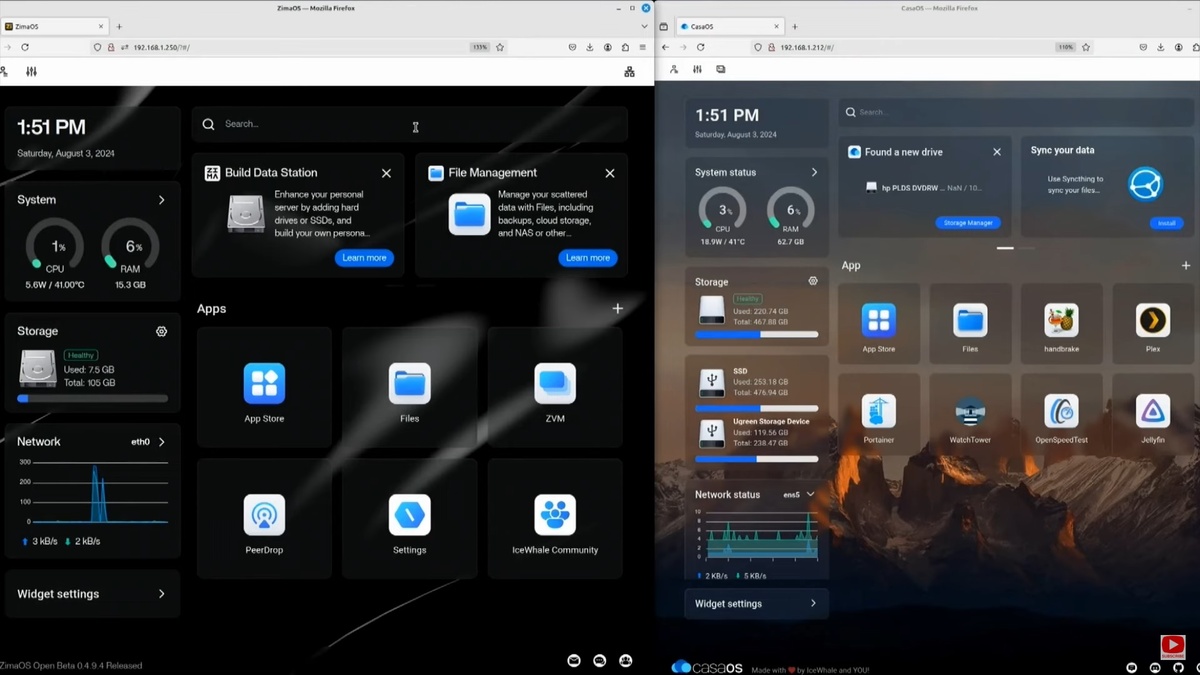Click GitHub icon in CasaOS footer

[x=1179, y=667]
